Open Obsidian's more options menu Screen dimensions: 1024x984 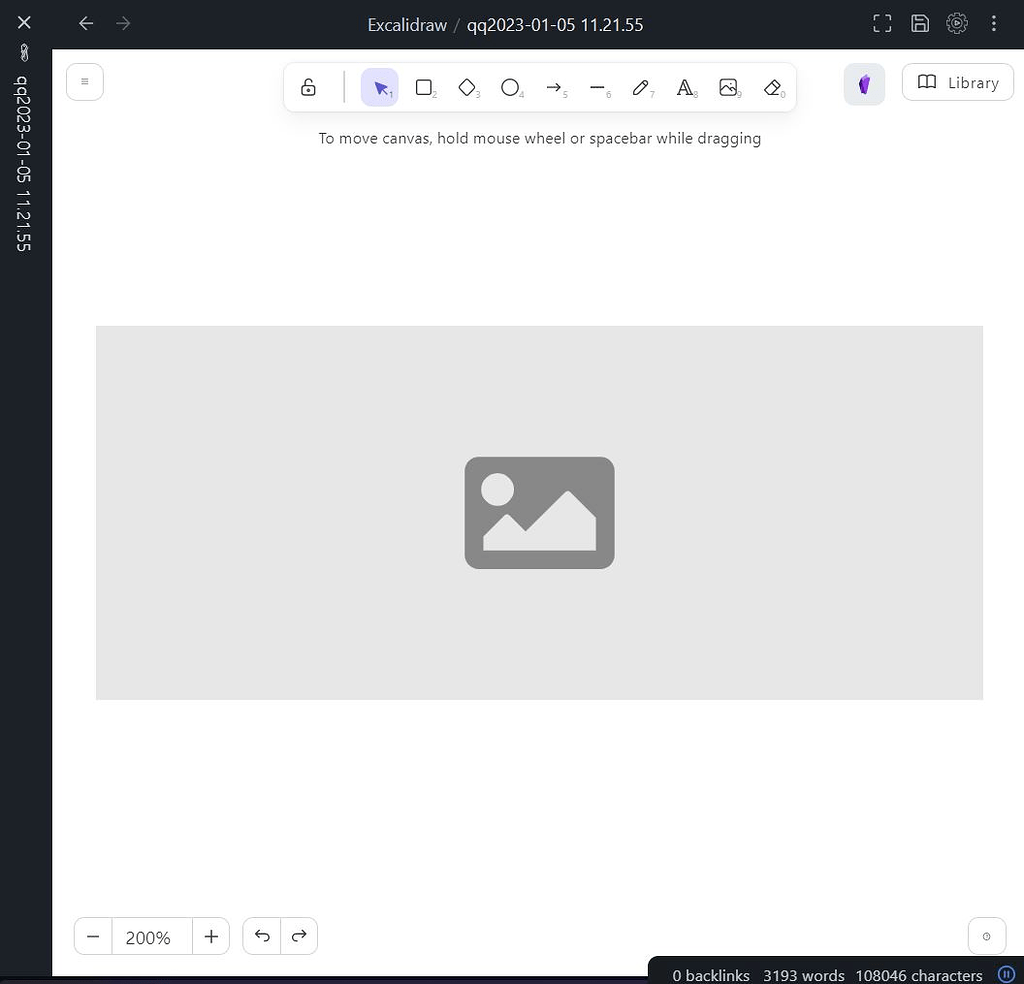tap(993, 23)
